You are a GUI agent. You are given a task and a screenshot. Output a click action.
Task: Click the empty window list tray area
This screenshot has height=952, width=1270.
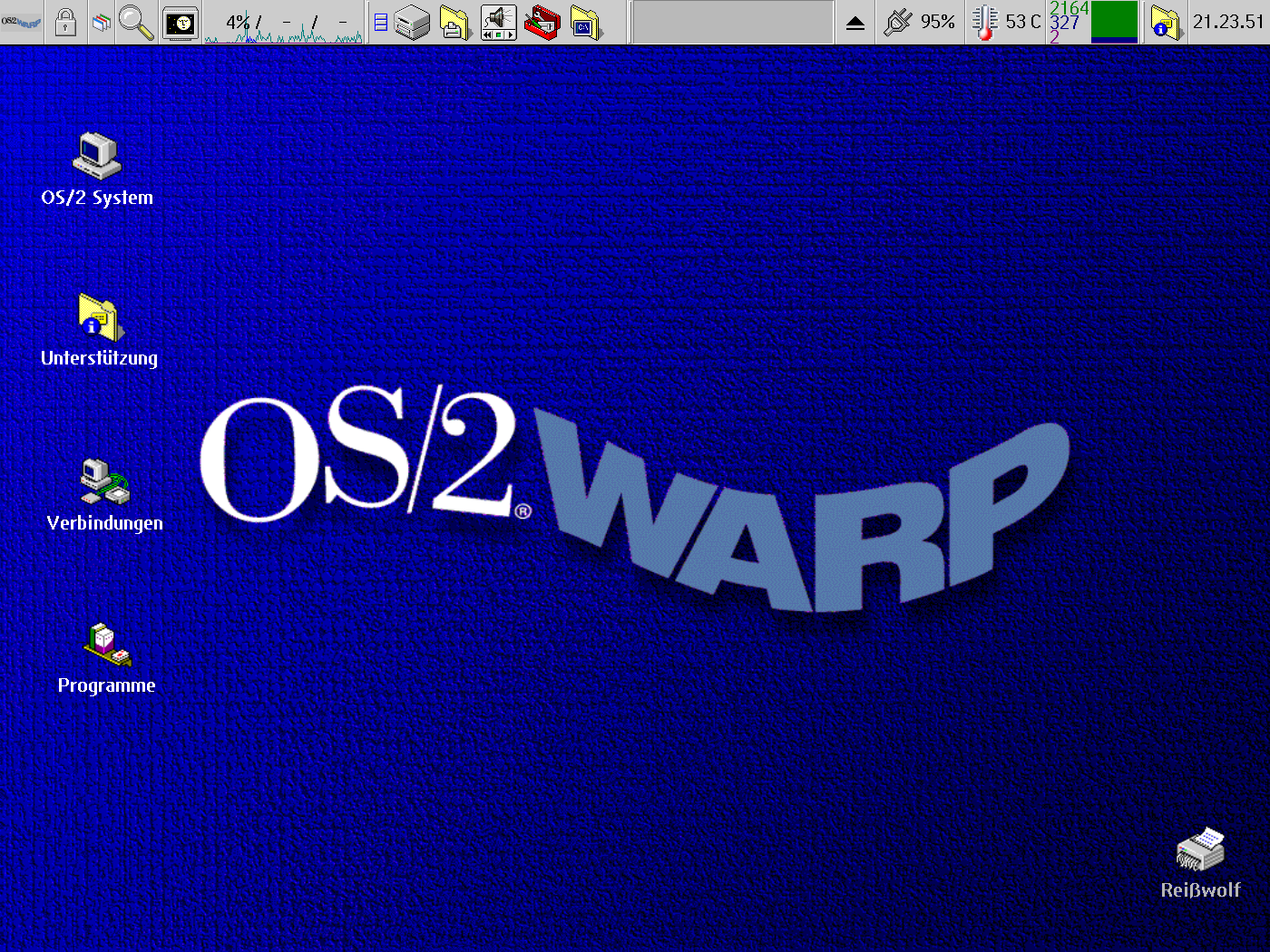(733, 23)
